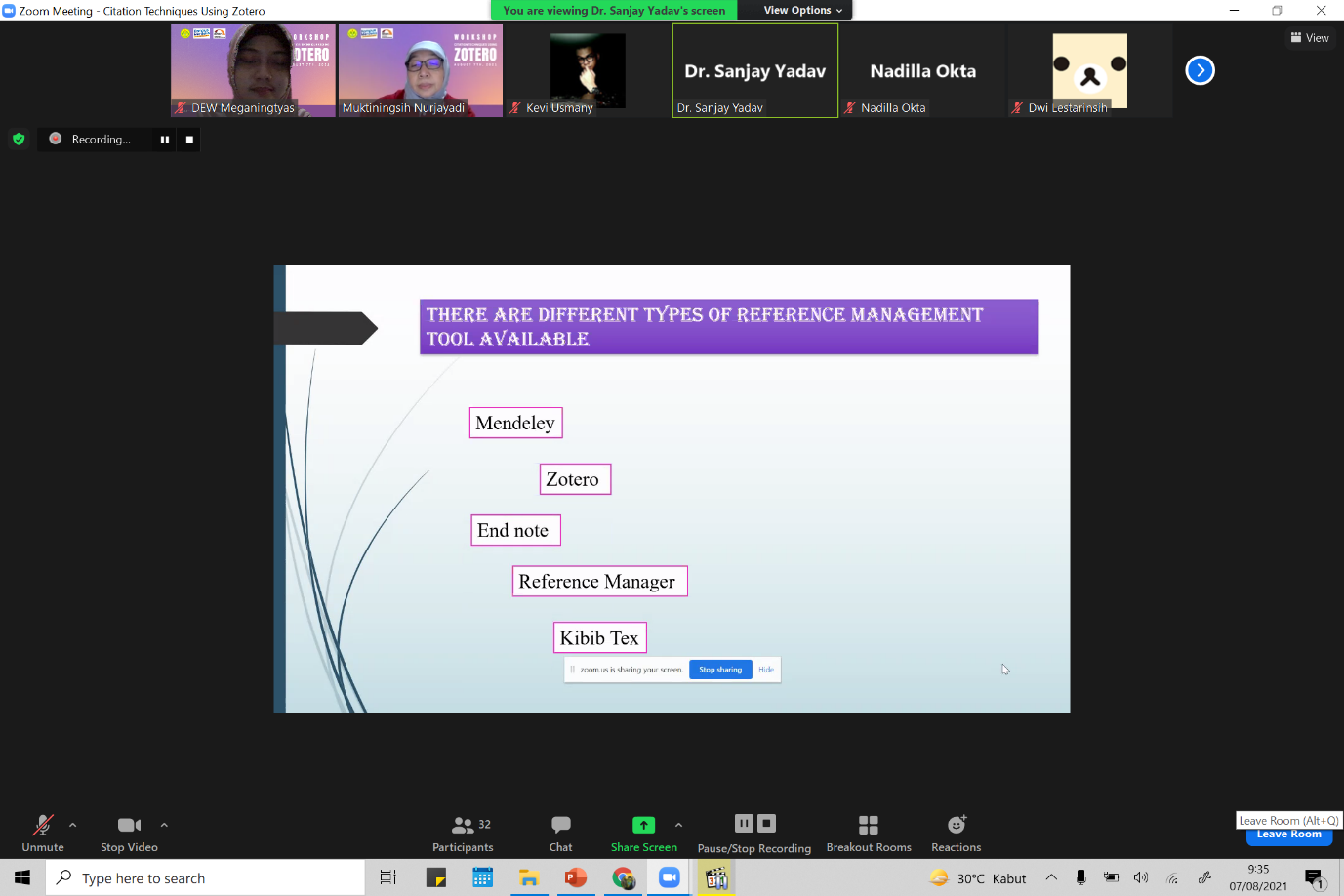Image resolution: width=1344 pixels, height=896 pixels.
Task: Open Reactions menu
Action: [957, 833]
